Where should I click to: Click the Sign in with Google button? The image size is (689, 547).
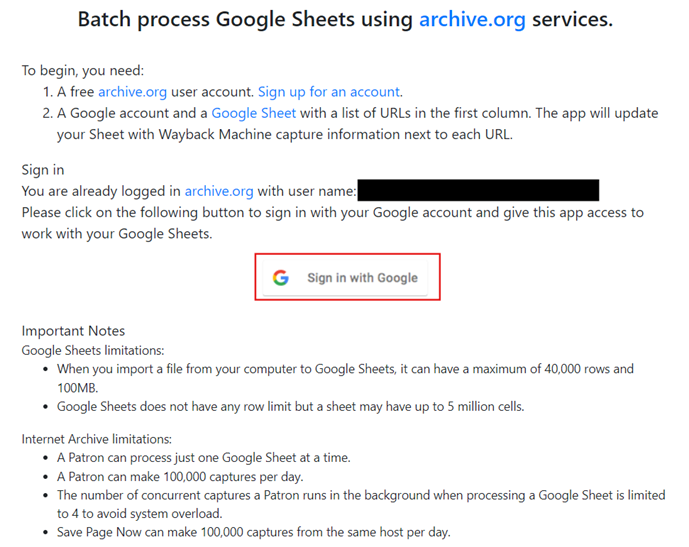345,278
